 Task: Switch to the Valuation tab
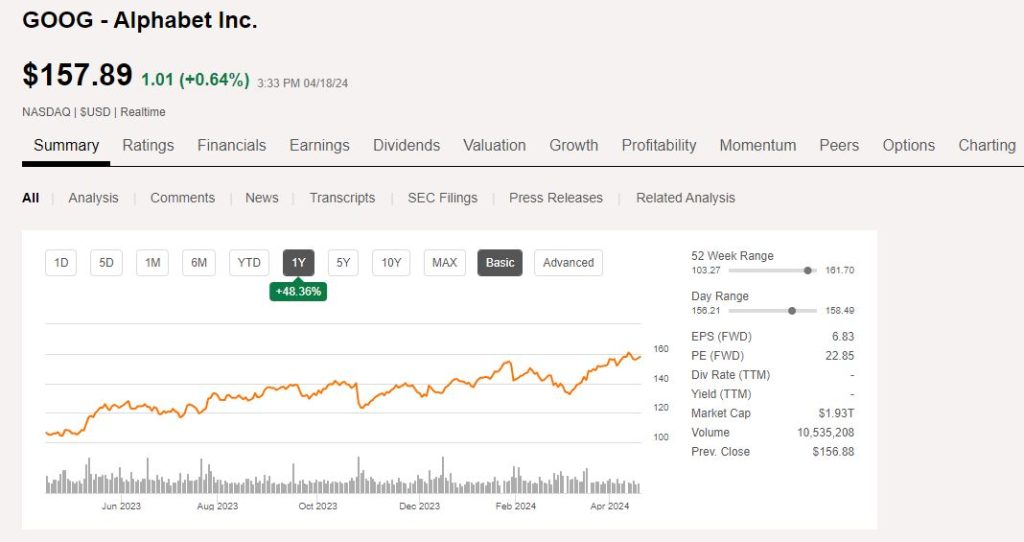click(494, 145)
